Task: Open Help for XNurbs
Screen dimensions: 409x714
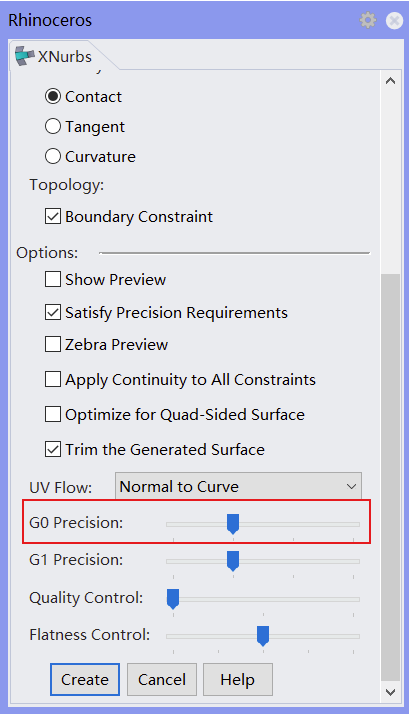Action: click(238, 679)
